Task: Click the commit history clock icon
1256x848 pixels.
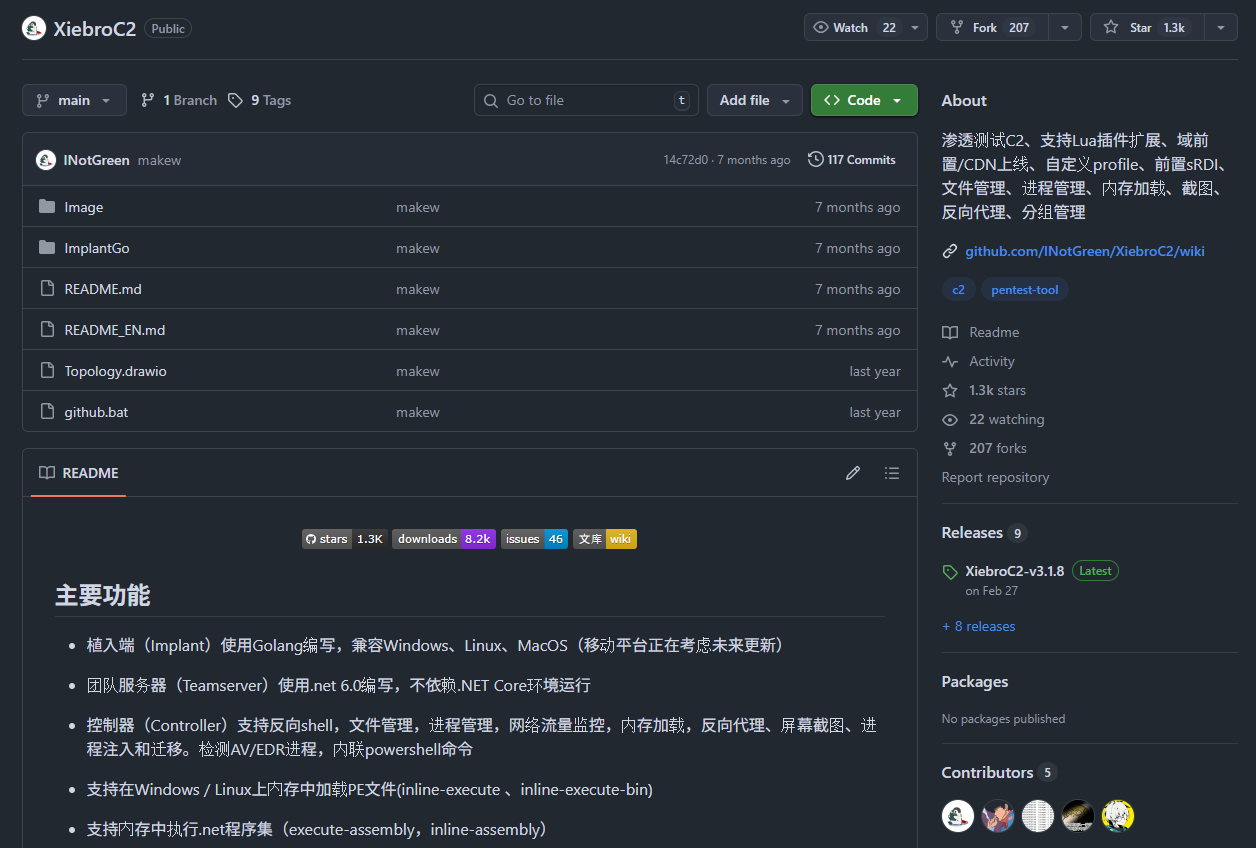Action: tap(816, 160)
